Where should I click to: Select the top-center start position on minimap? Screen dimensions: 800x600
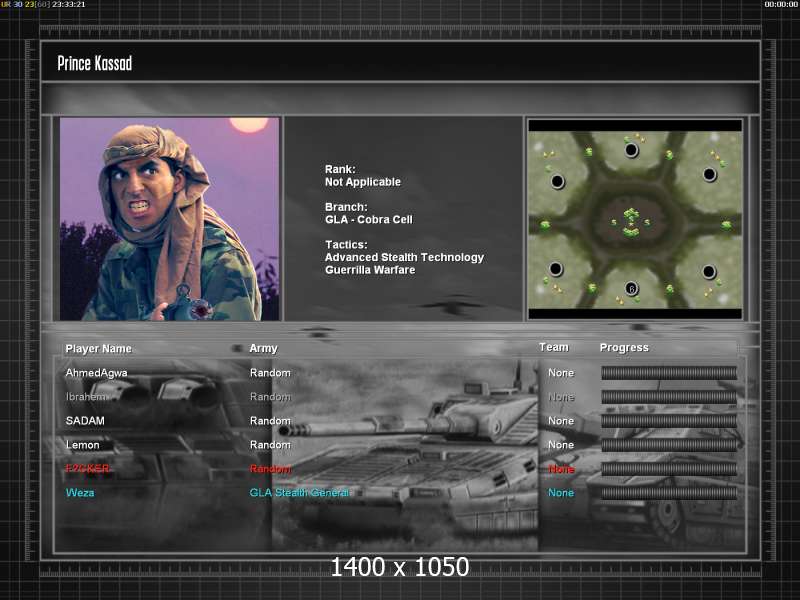point(631,151)
